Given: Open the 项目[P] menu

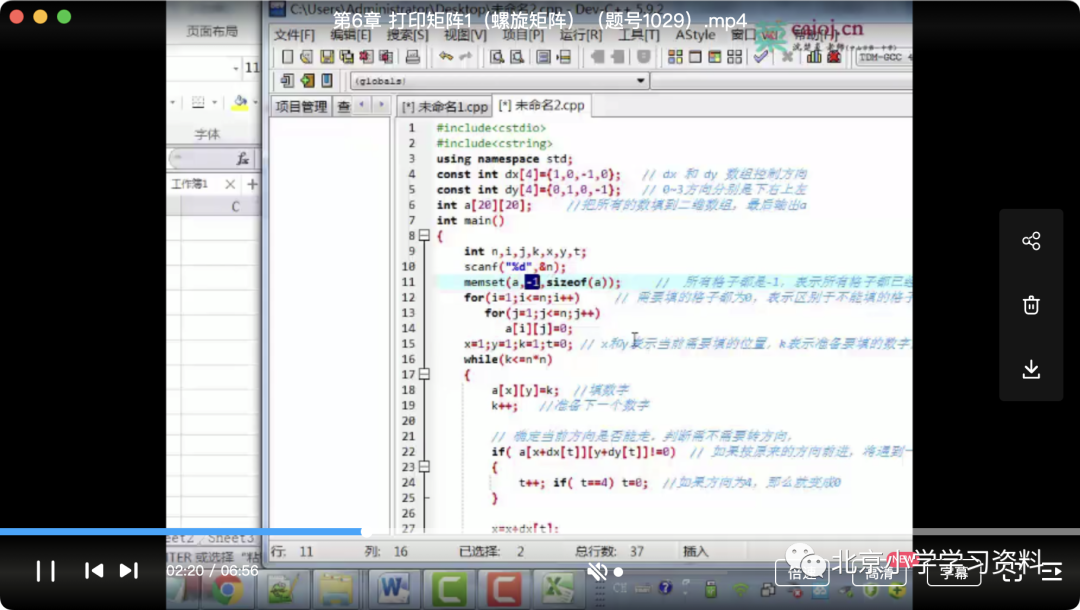Looking at the screenshot, I should pos(523,34).
